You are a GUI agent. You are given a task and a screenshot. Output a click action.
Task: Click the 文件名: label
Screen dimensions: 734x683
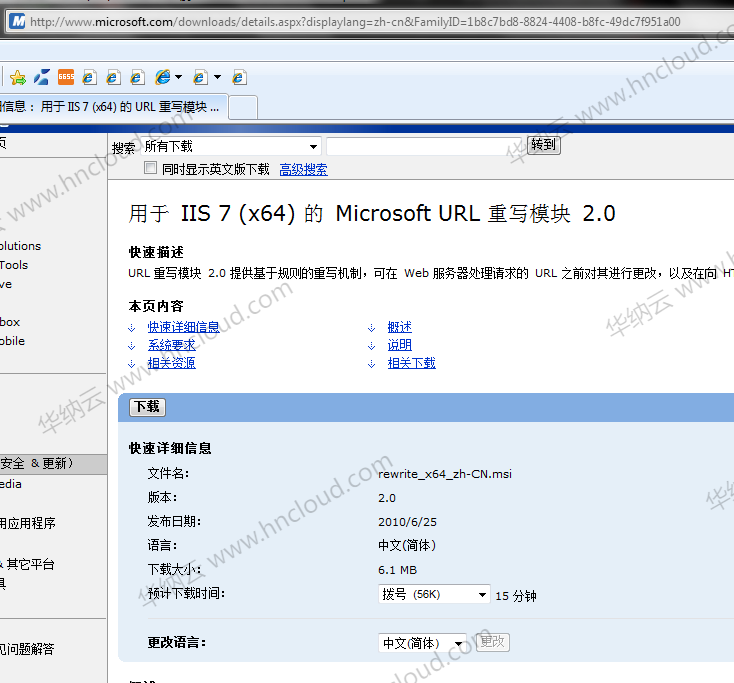tap(168, 473)
